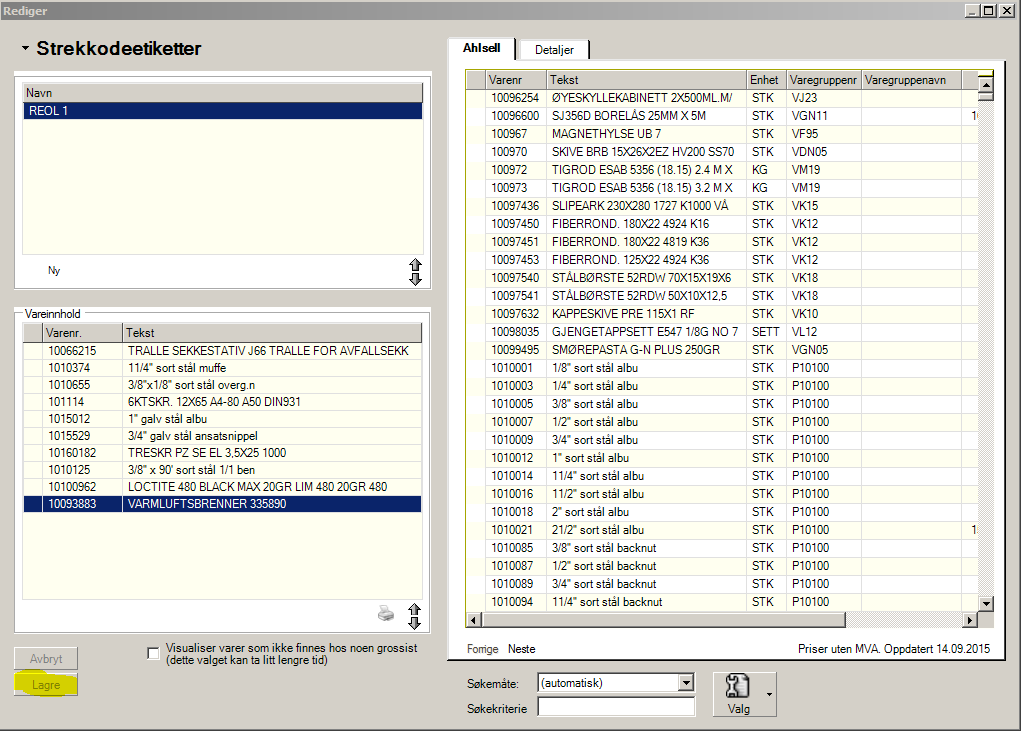1021x731 pixels.
Task: Click the Avbryt button
Action: point(46,659)
